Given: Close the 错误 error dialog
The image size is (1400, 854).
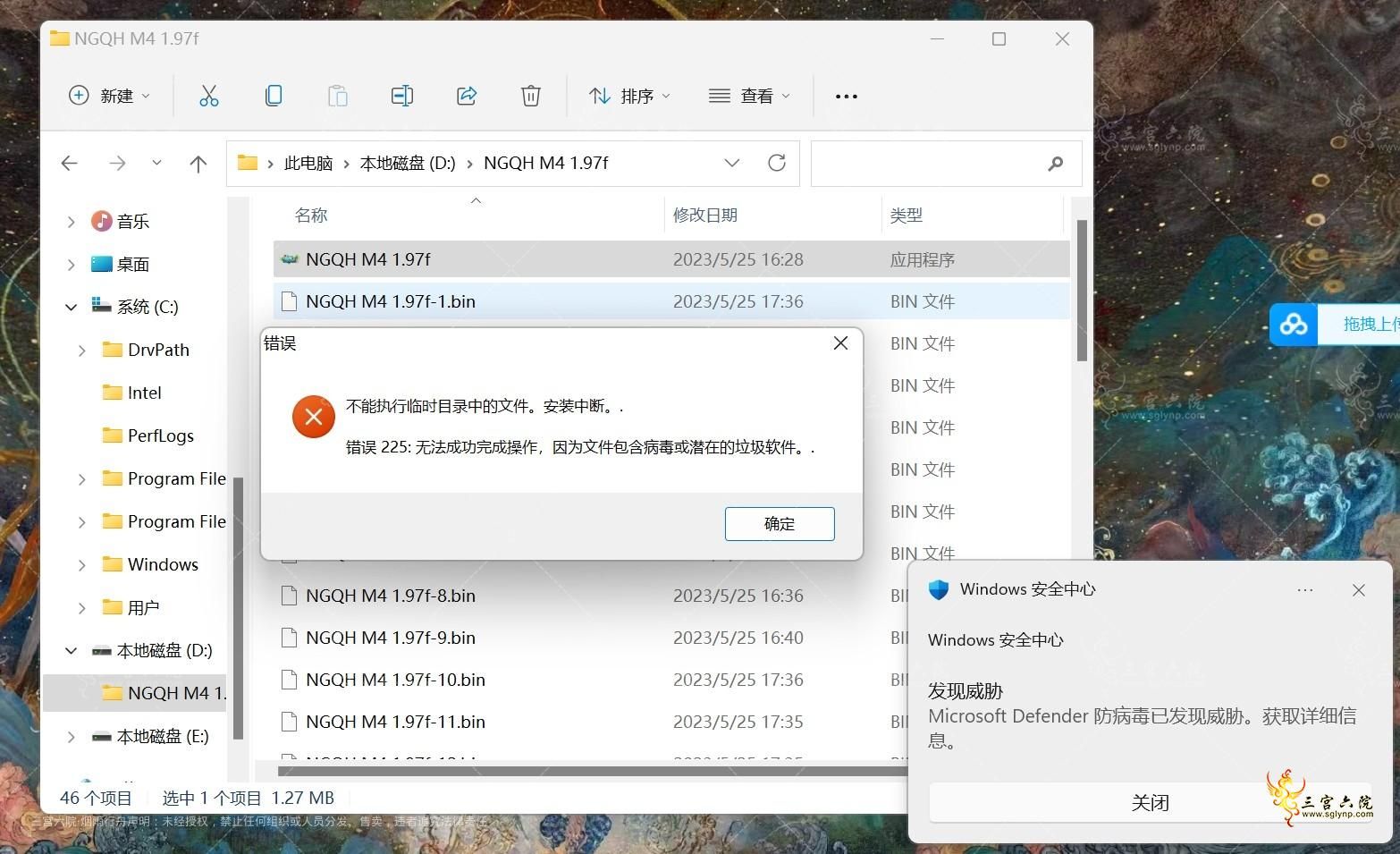Looking at the screenshot, I should pos(840,343).
